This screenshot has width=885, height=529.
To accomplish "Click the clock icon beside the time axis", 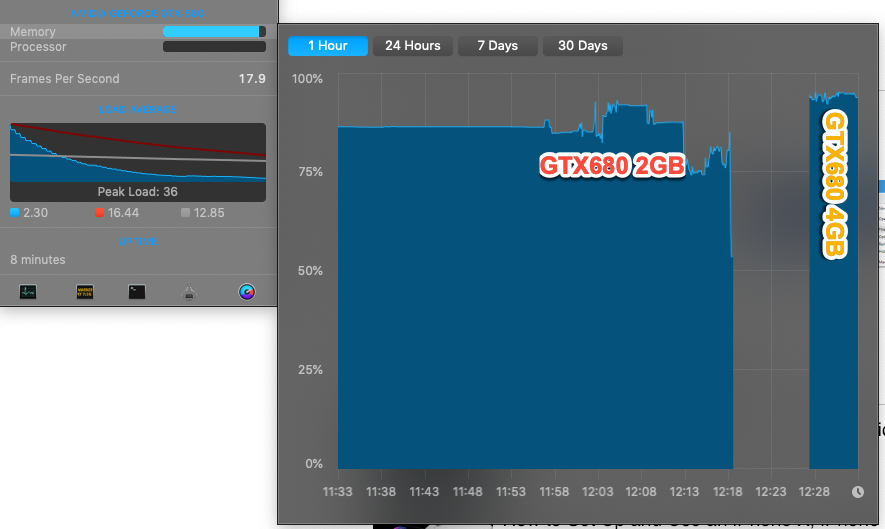I will click(x=857, y=492).
